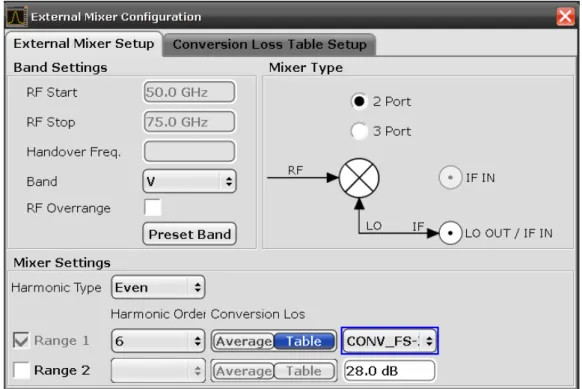The width and height of the screenshot is (582, 389).
Task: Open the Band dropdown showing V
Action: (x=189, y=181)
